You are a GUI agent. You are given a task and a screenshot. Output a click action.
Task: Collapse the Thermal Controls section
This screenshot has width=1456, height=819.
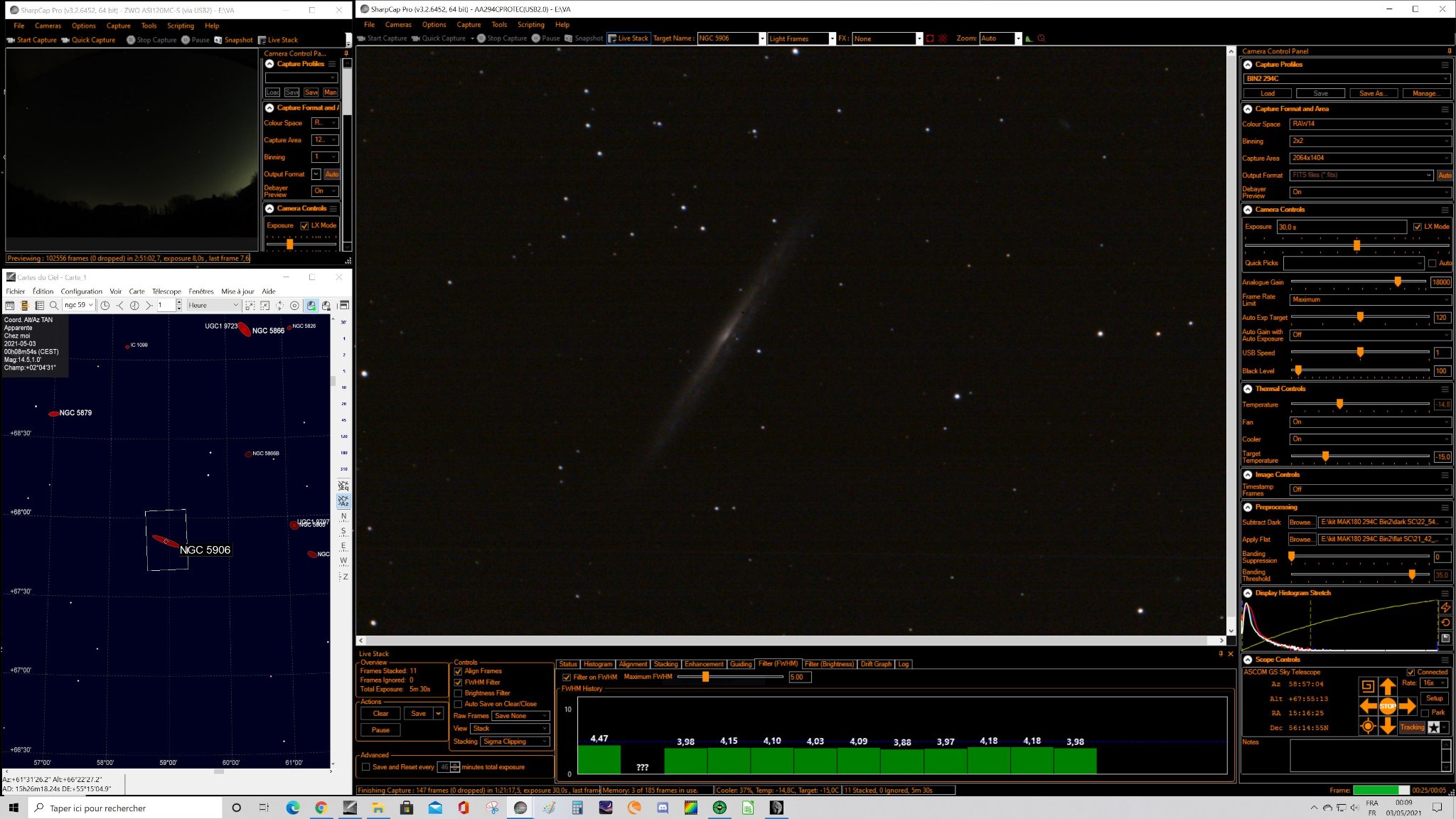click(1248, 389)
